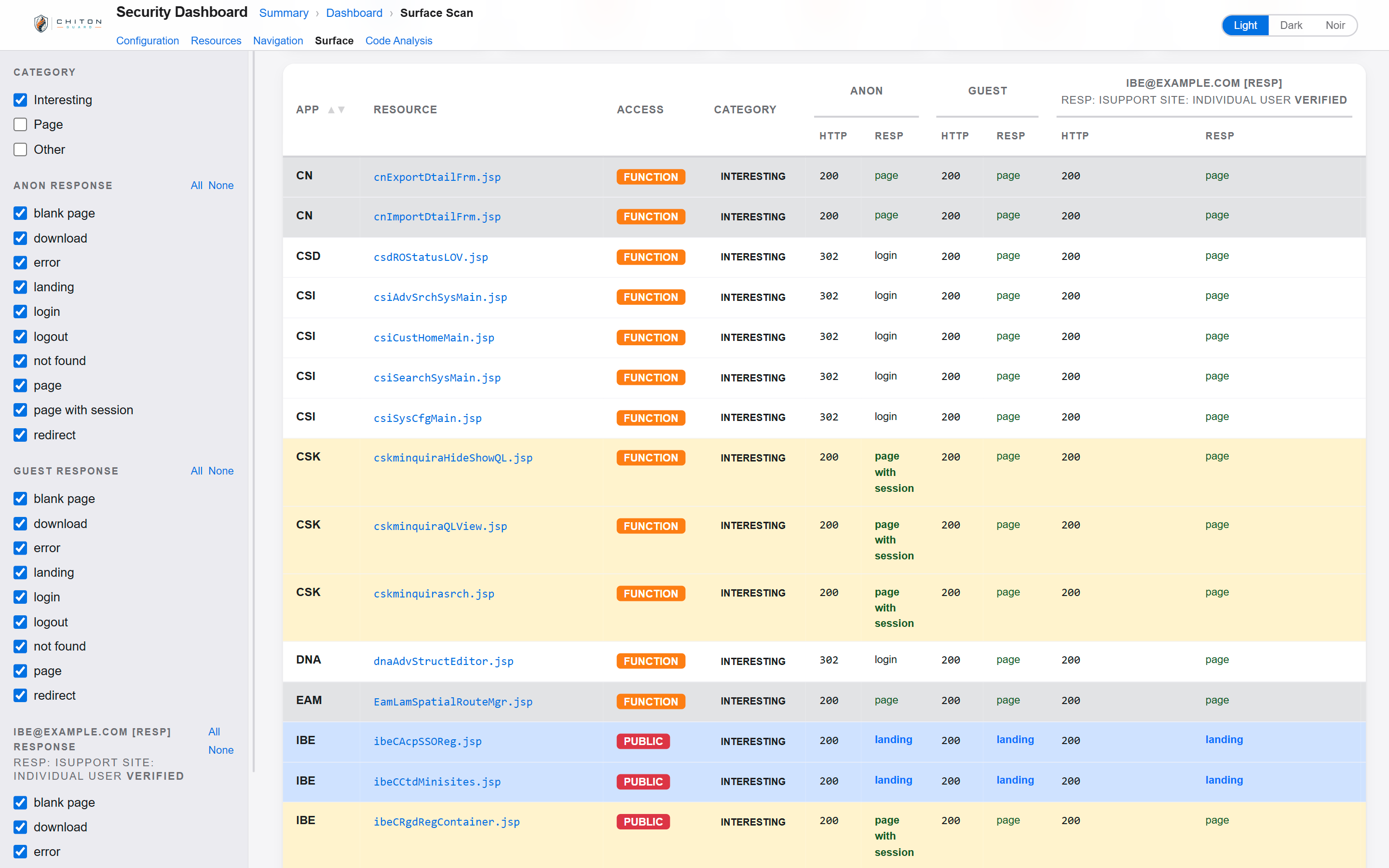This screenshot has width=1389, height=868.
Task: Enable the Other category checkbox
Action: (20, 149)
